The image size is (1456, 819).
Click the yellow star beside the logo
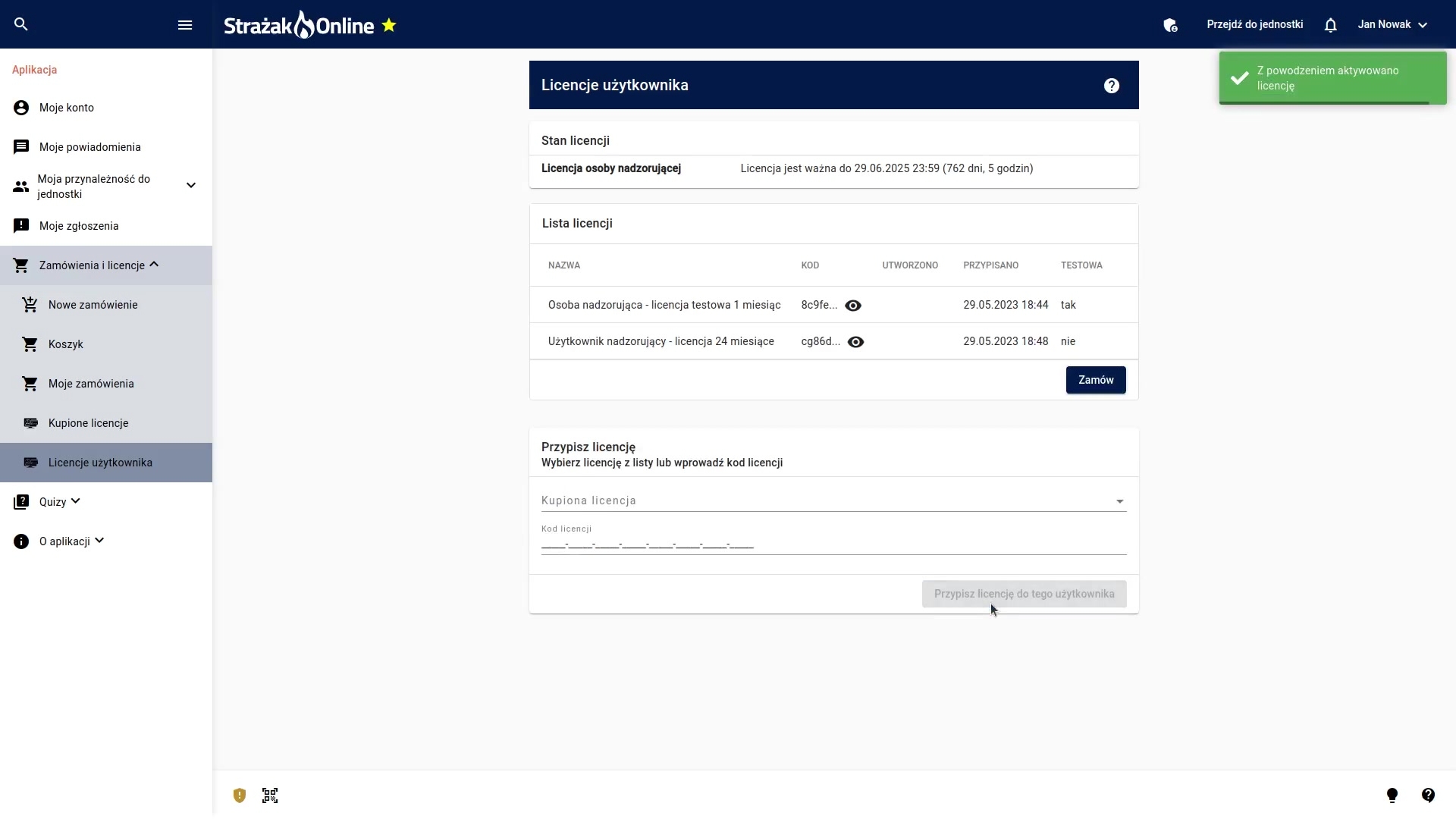point(389,25)
